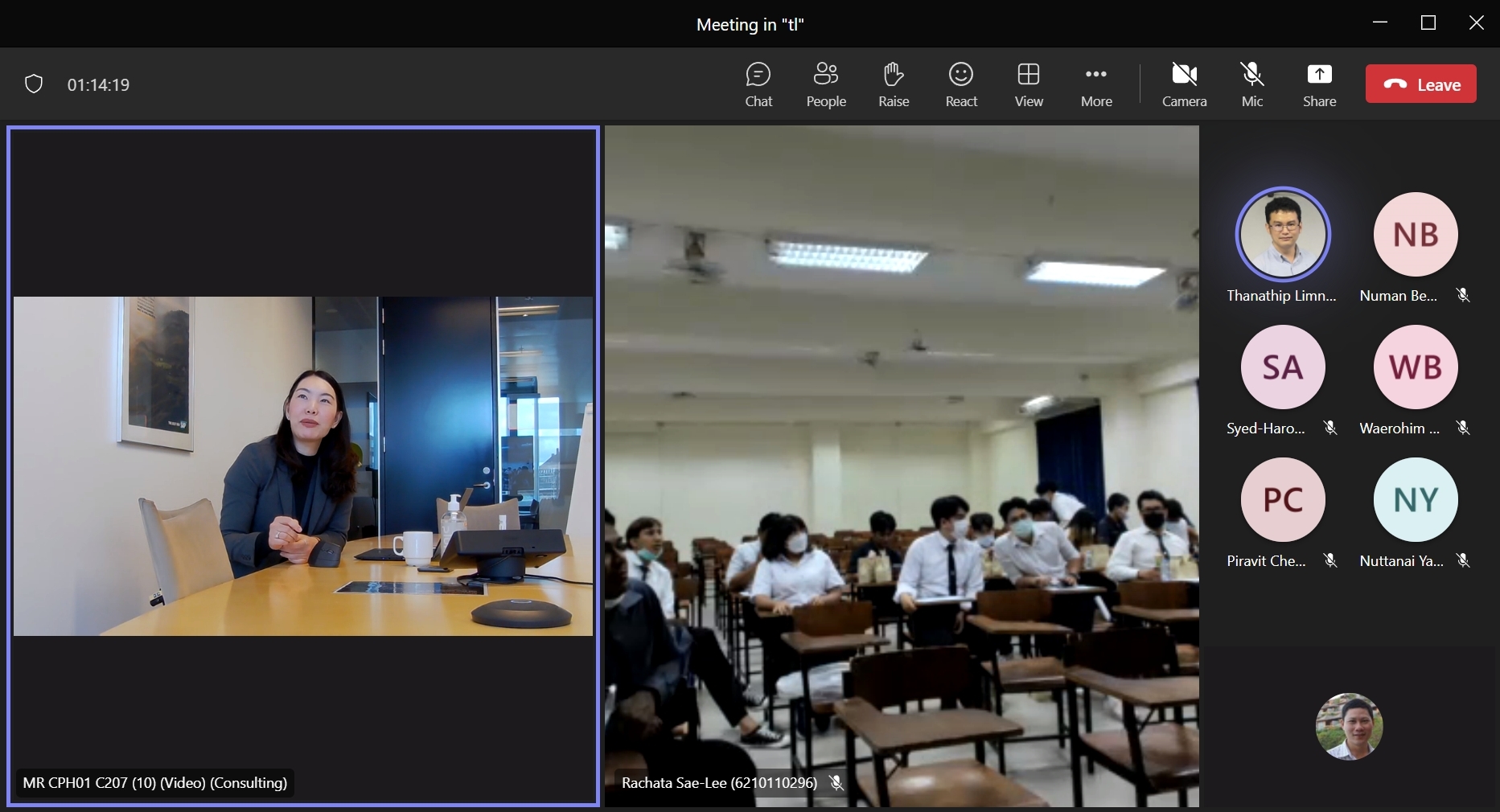1500x812 pixels.
Task: Select the PC Piravit Che... avatar
Action: tap(1283, 500)
